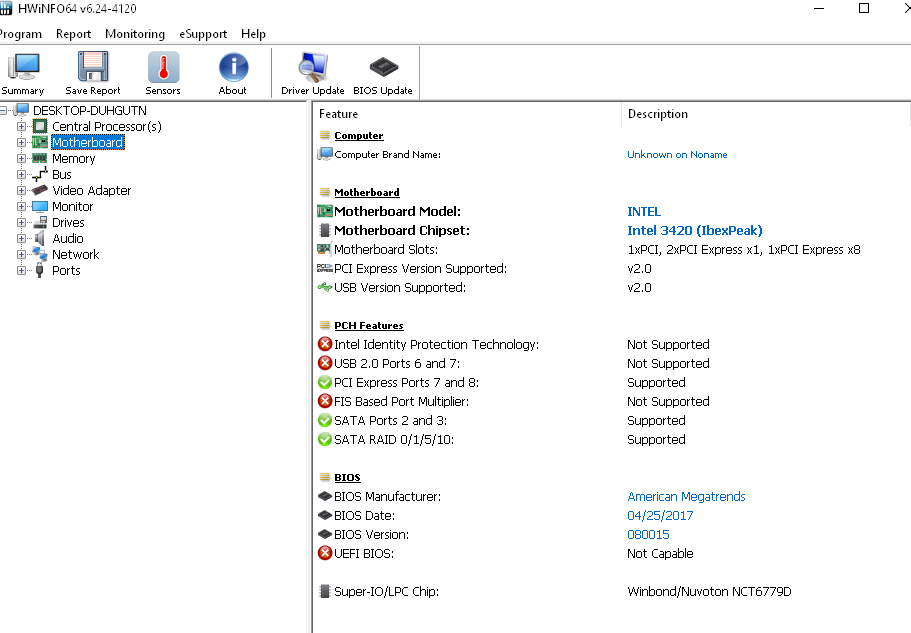Screen dimensions: 911x633
Task: Click the Drives icon in tree
Action: point(40,222)
